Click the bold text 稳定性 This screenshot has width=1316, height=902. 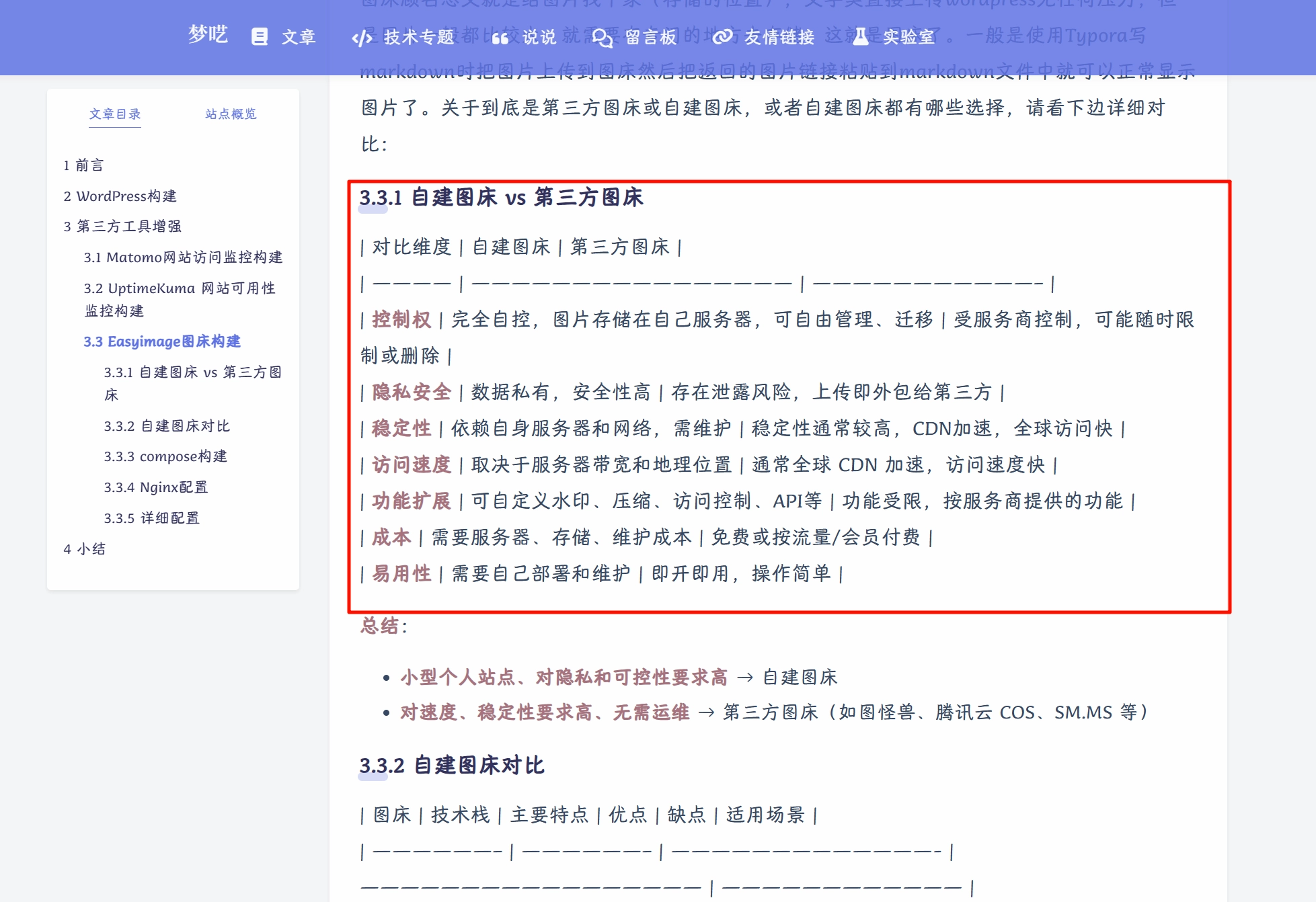pyautogui.click(x=401, y=429)
